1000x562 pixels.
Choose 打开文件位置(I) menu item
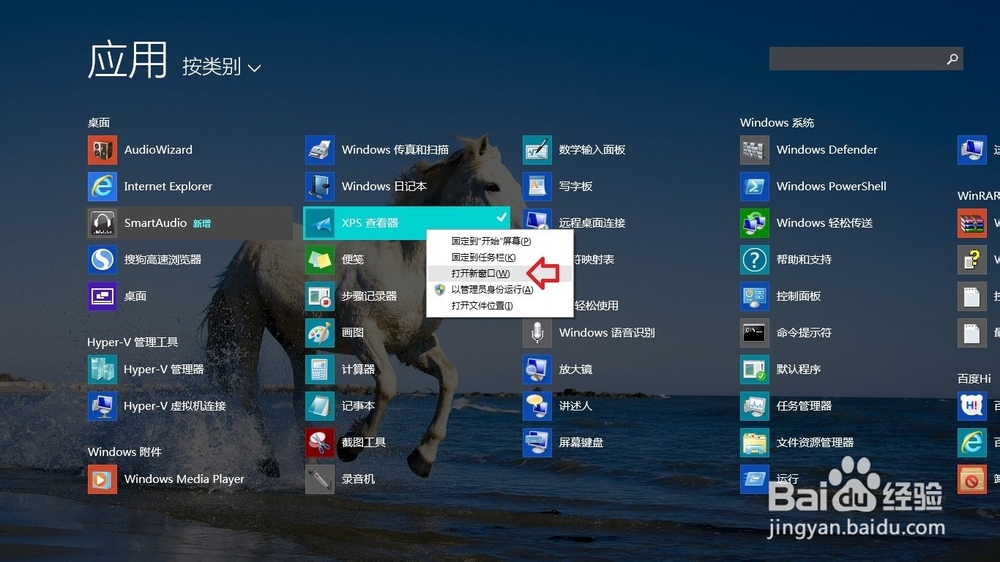click(x=499, y=306)
